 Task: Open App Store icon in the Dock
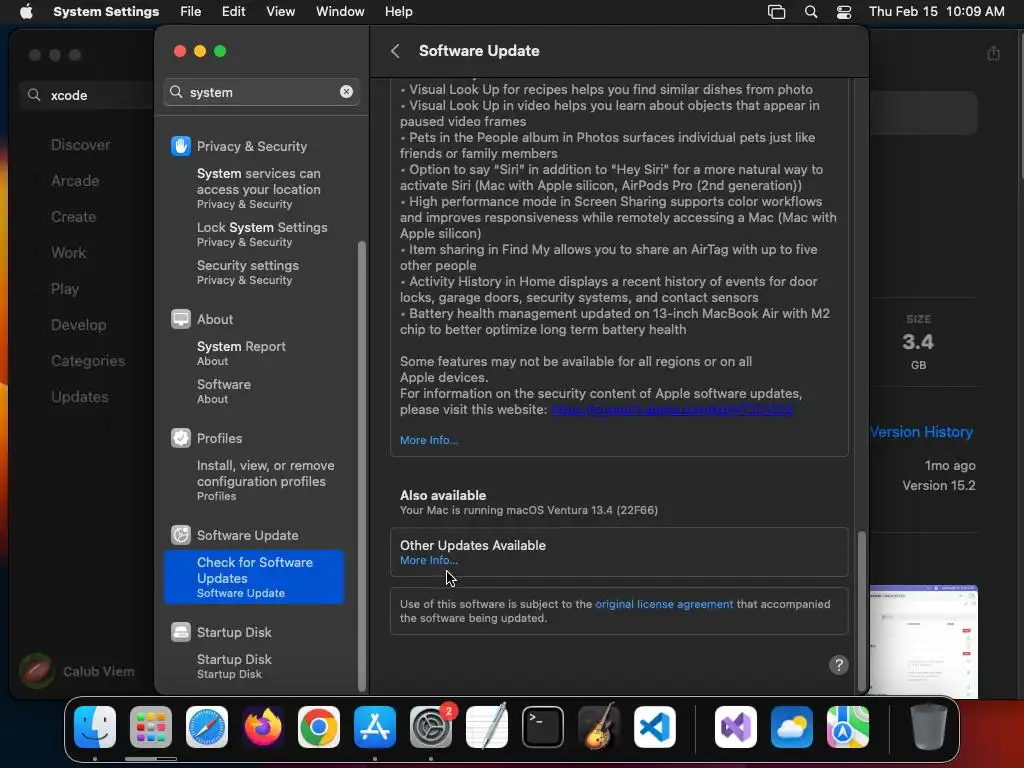click(375, 727)
